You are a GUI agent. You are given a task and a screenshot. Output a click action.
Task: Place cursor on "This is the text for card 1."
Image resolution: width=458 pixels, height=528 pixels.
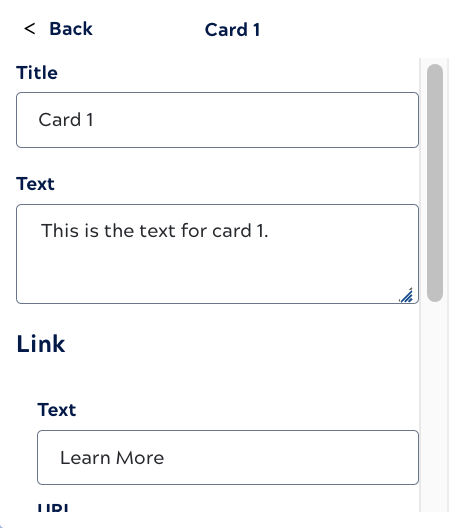click(x=155, y=231)
